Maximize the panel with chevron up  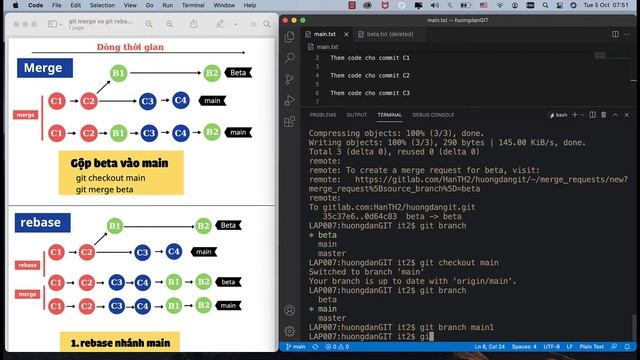point(615,115)
